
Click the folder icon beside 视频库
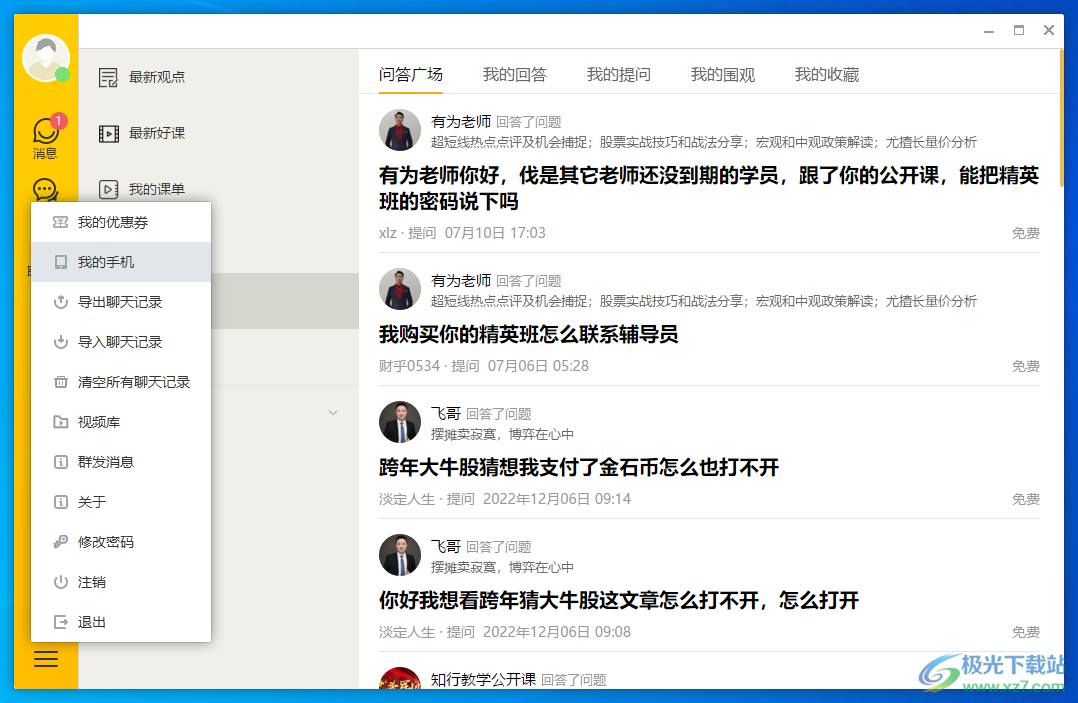coord(60,422)
